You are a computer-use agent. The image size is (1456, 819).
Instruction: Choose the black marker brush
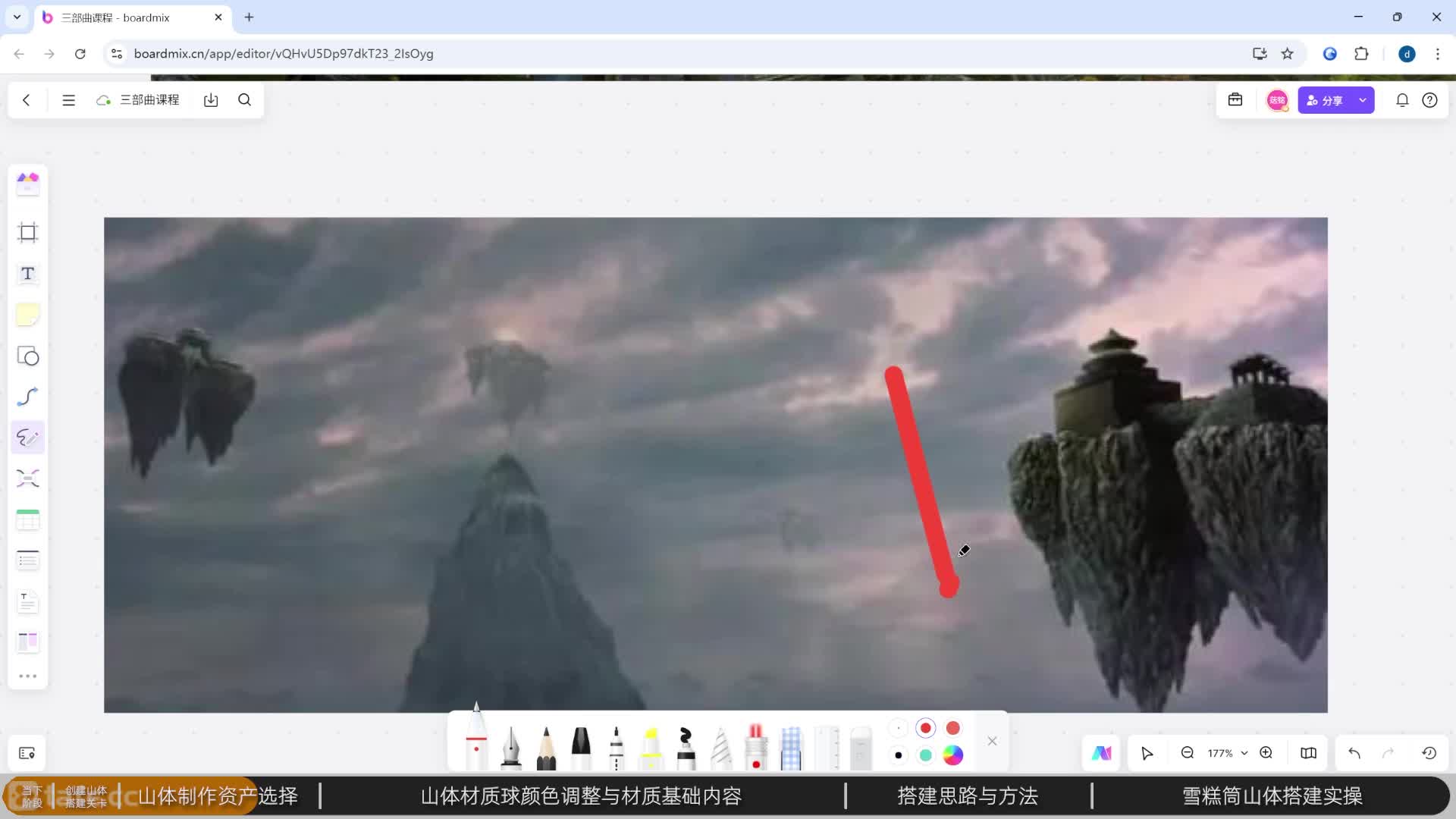coord(581,748)
